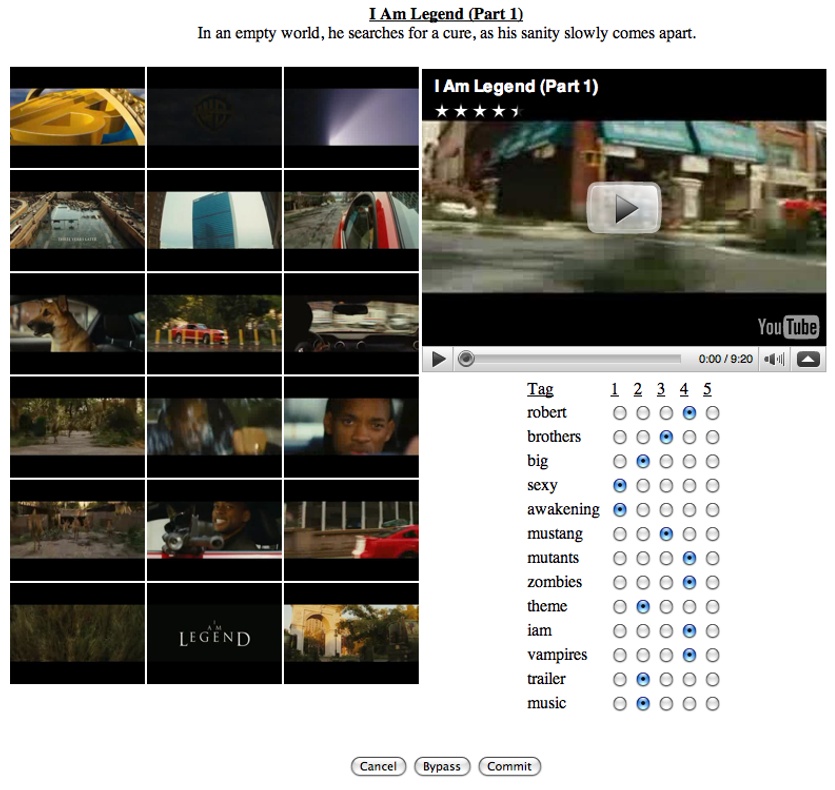Select rating 1 for the 'music' tag
Viewport: 835px width, 790px height.
(620, 704)
